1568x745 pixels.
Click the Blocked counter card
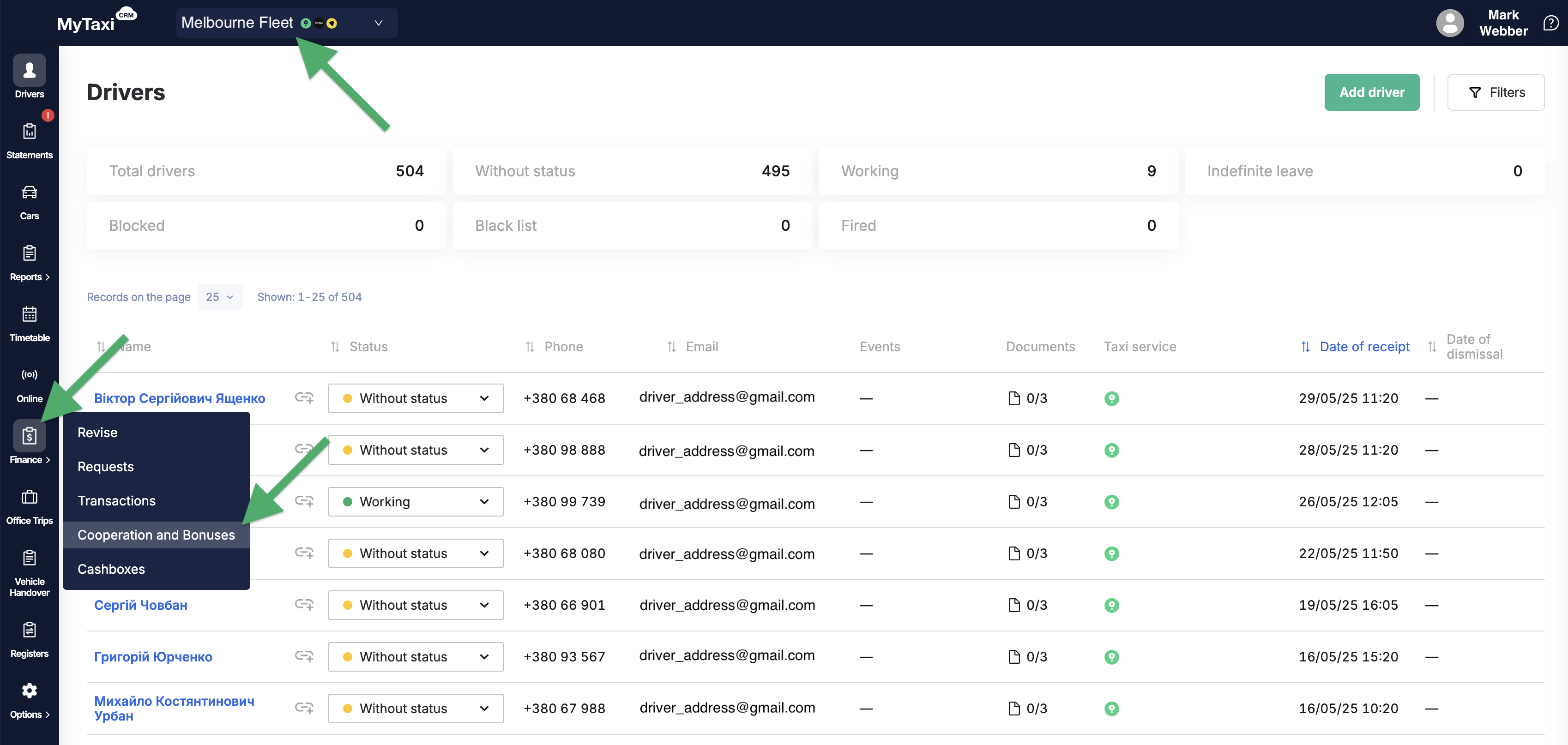tap(266, 225)
